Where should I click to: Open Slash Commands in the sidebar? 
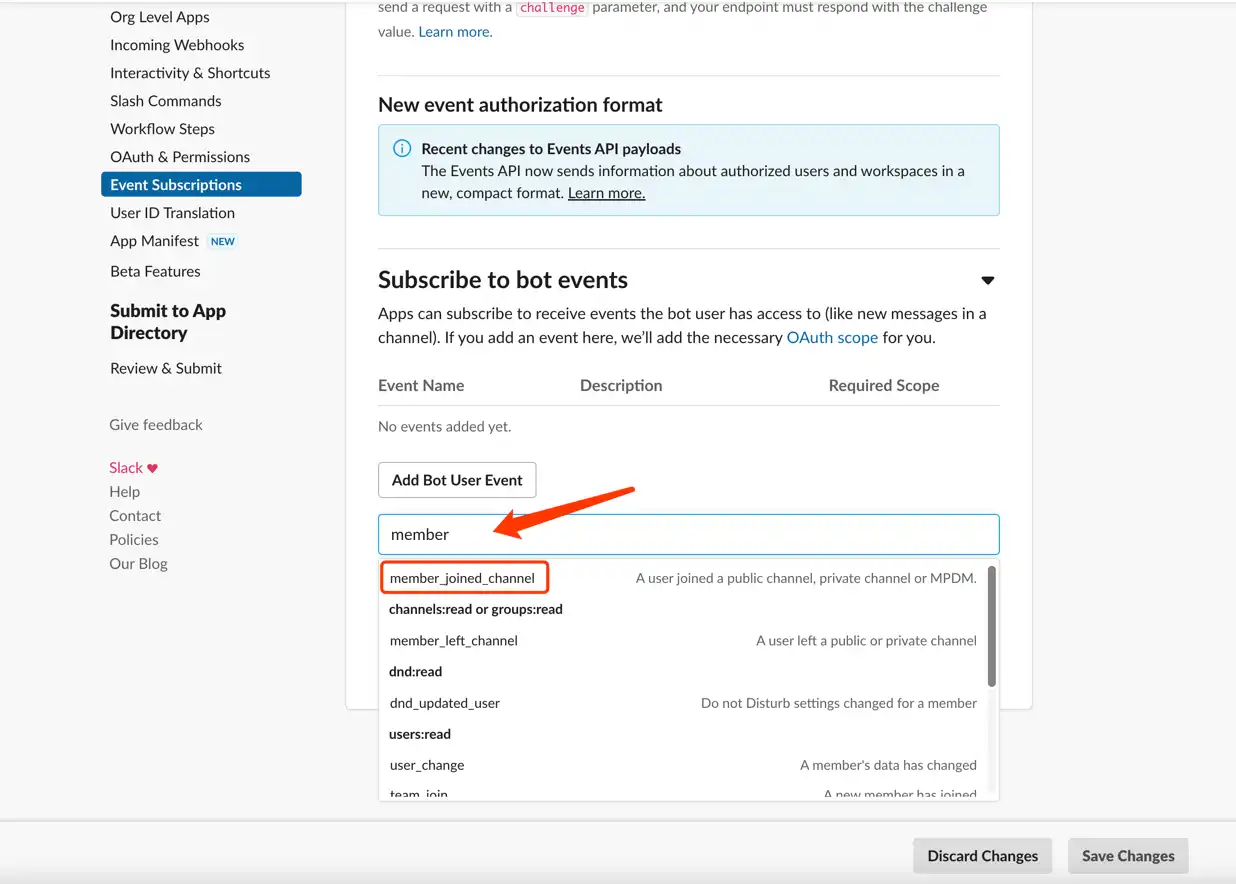click(166, 101)
